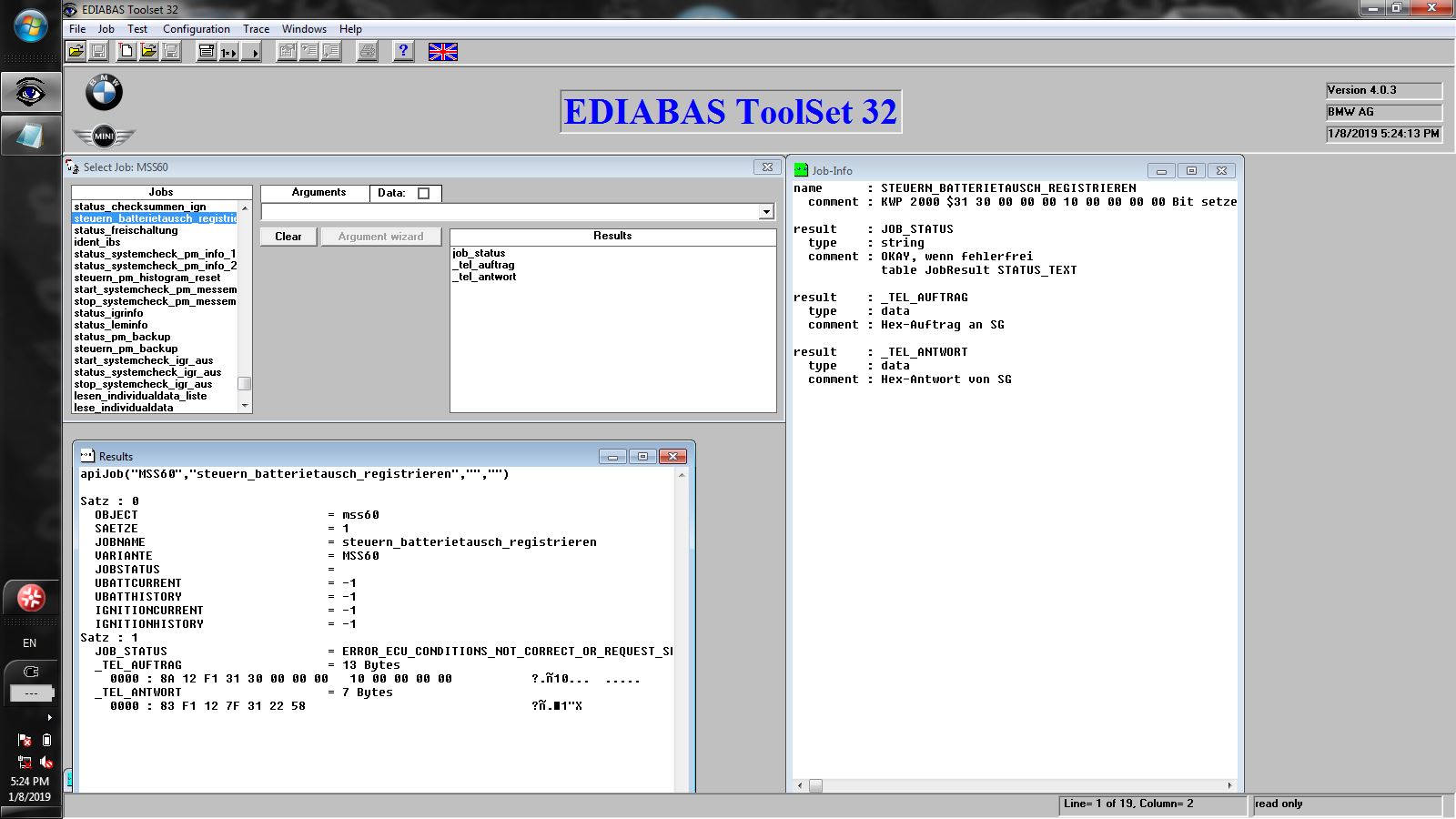Screen dimensions: 1456x819
Task: Click the Jobs list scrollbar thumb
Action: [244, 383]
